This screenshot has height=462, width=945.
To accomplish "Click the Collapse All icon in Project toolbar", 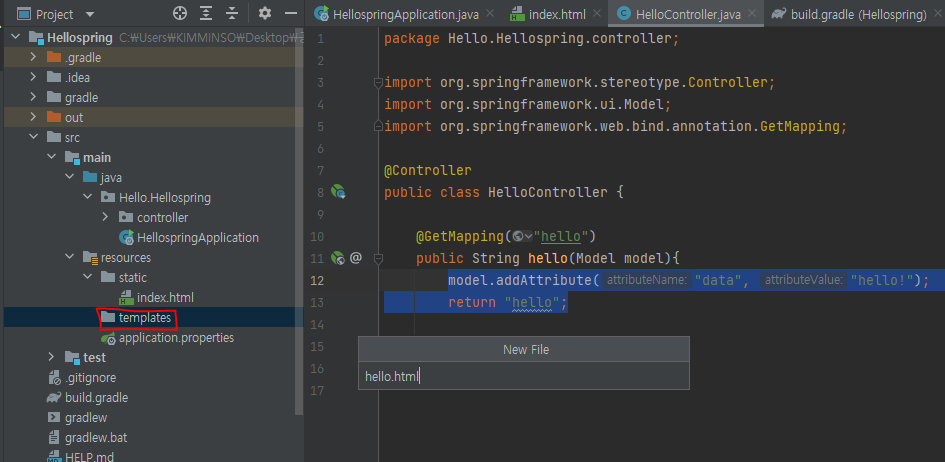I will pos(232,13).
